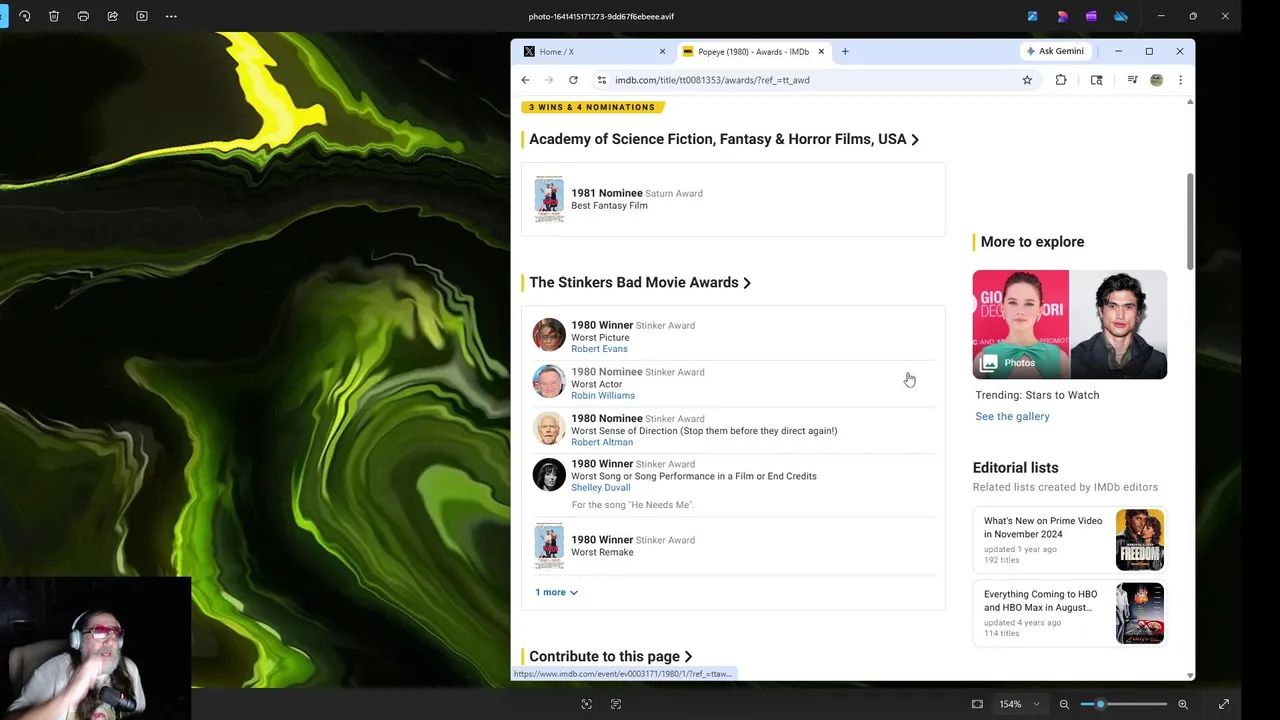This screenshot has height=720, width=1280.
Task: Click '3 WINS & 4 NOMINATIONS' banner text
Action: pyautogui.click(x=592, y=107)
